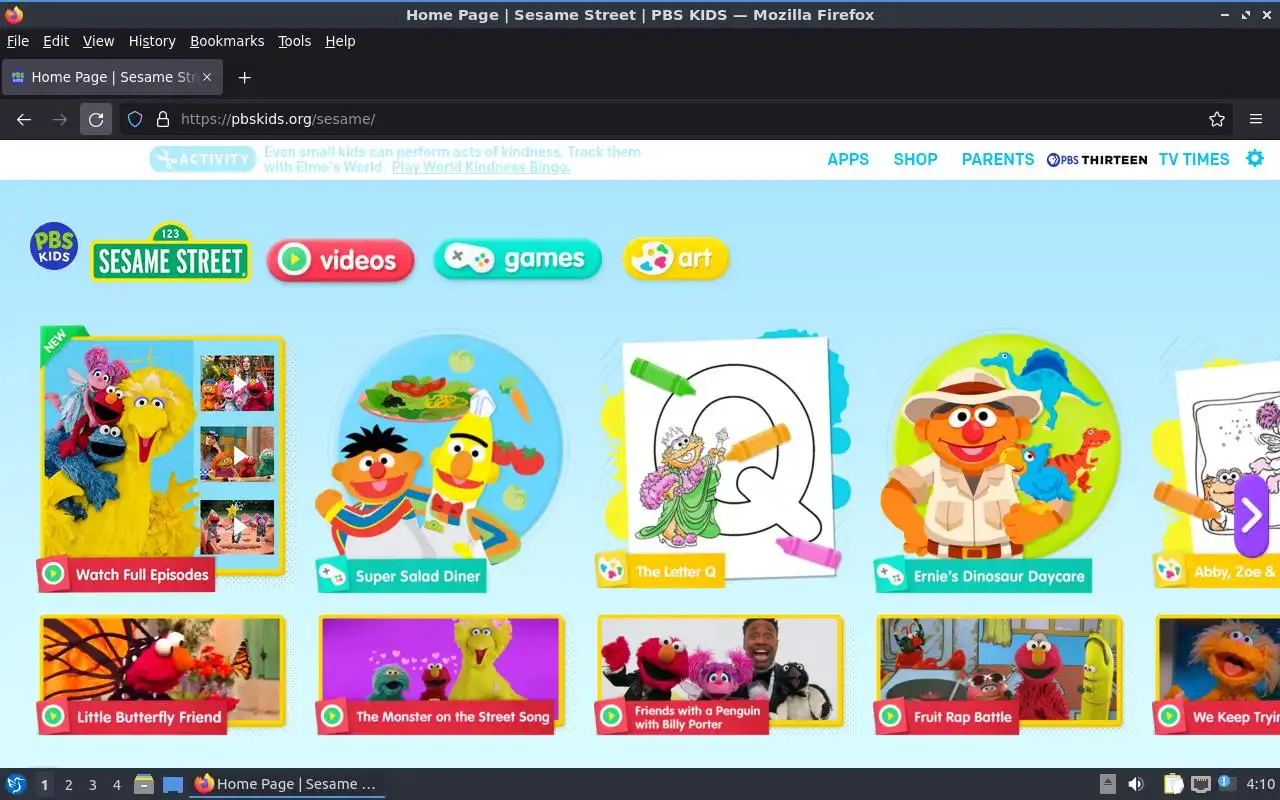The width and height of the screenshot is (1280, 800).
Task: Open the Bookmarks menu
Action: [x=227, y=41]
